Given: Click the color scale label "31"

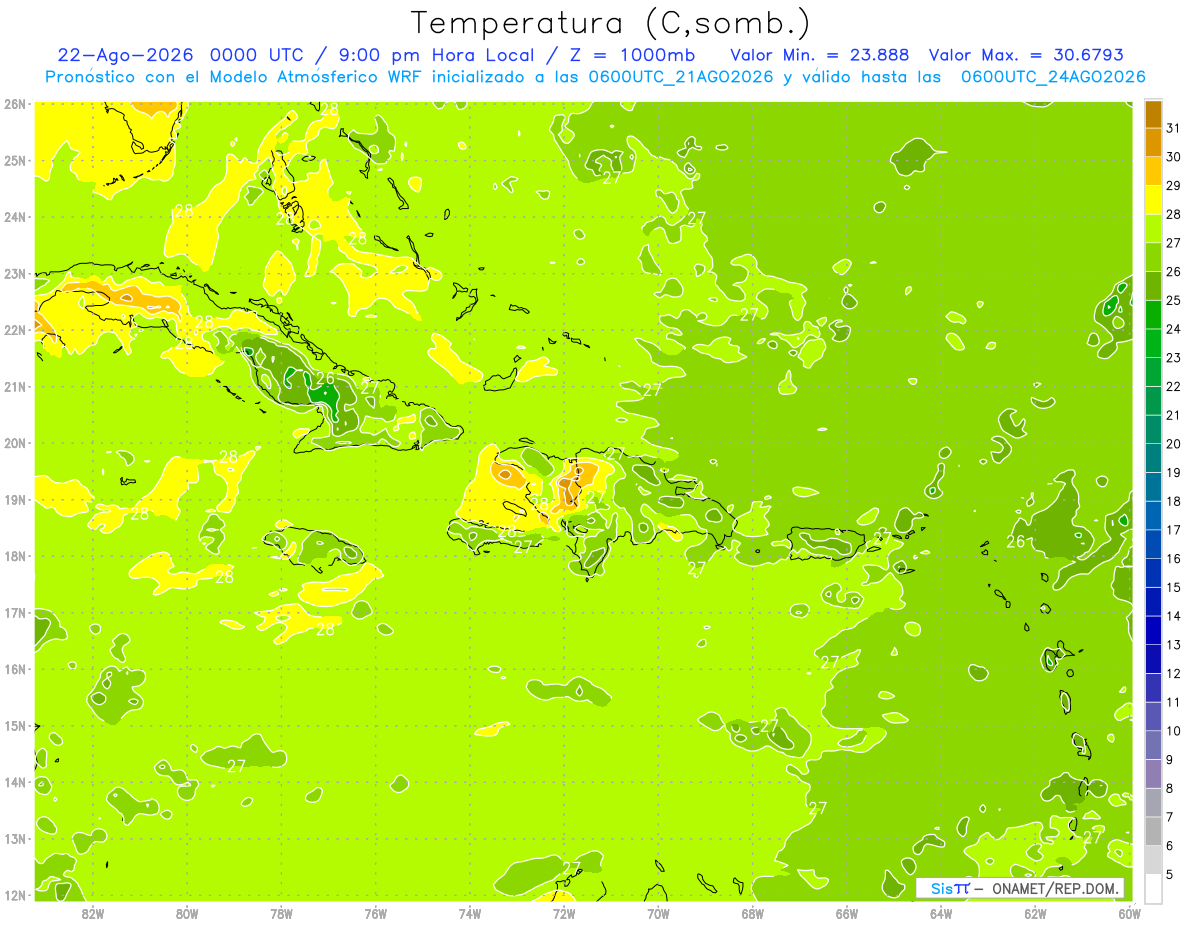Looking at the screenshot, I should coord(1173,128).
